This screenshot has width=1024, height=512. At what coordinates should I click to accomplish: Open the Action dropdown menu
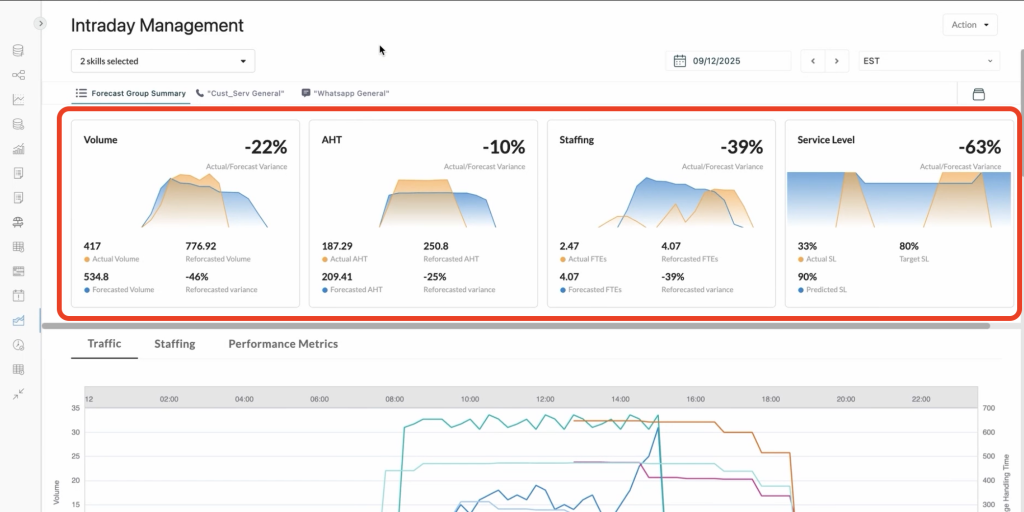click(970, 25)
